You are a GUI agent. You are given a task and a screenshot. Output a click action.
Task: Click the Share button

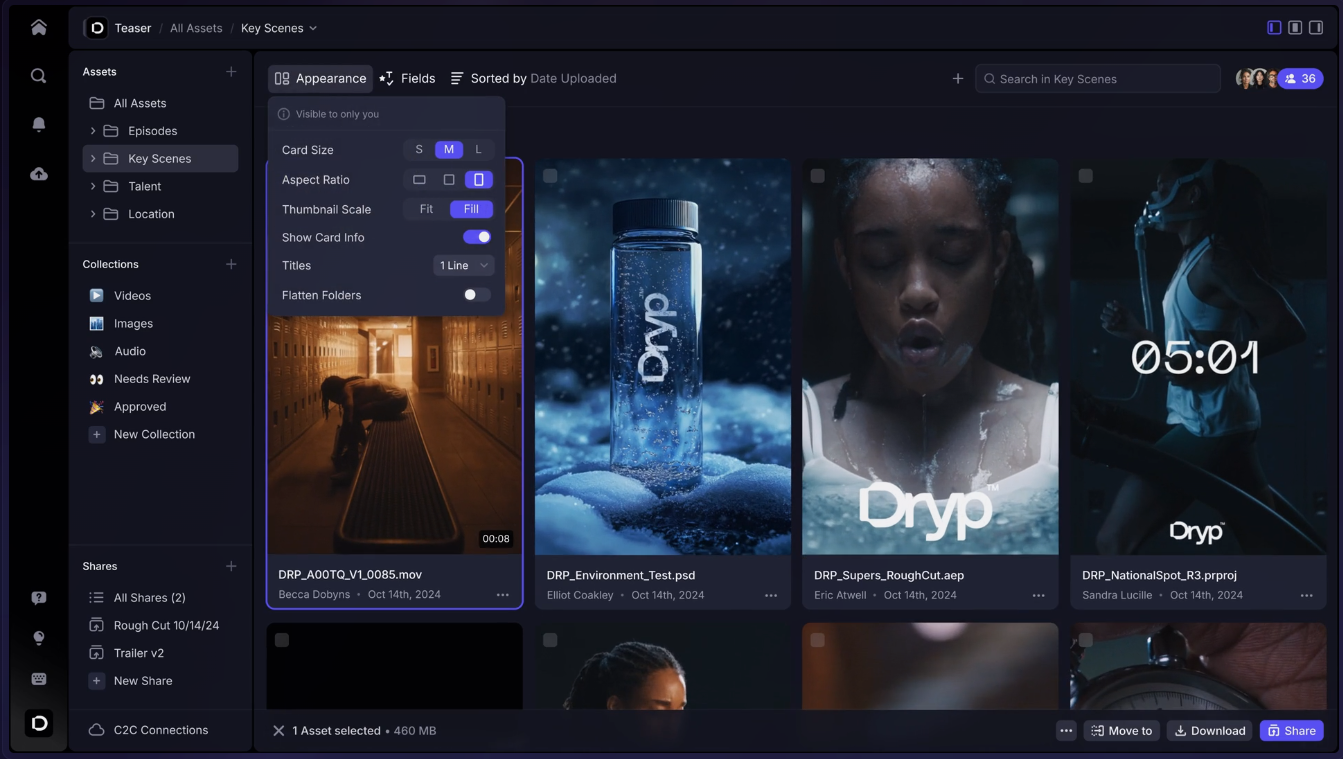[1291, 731]
